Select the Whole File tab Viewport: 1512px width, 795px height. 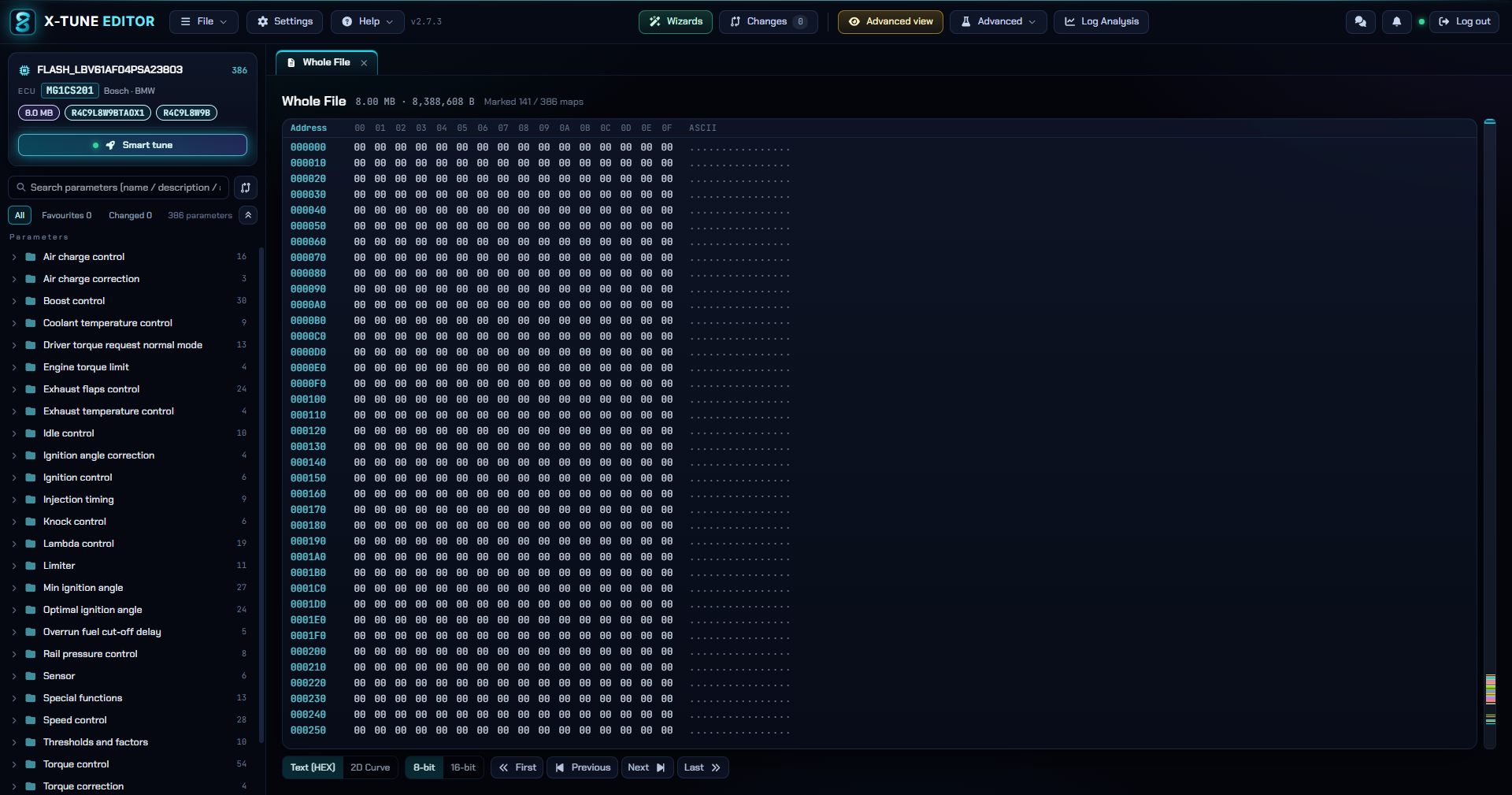pos(326,63)
